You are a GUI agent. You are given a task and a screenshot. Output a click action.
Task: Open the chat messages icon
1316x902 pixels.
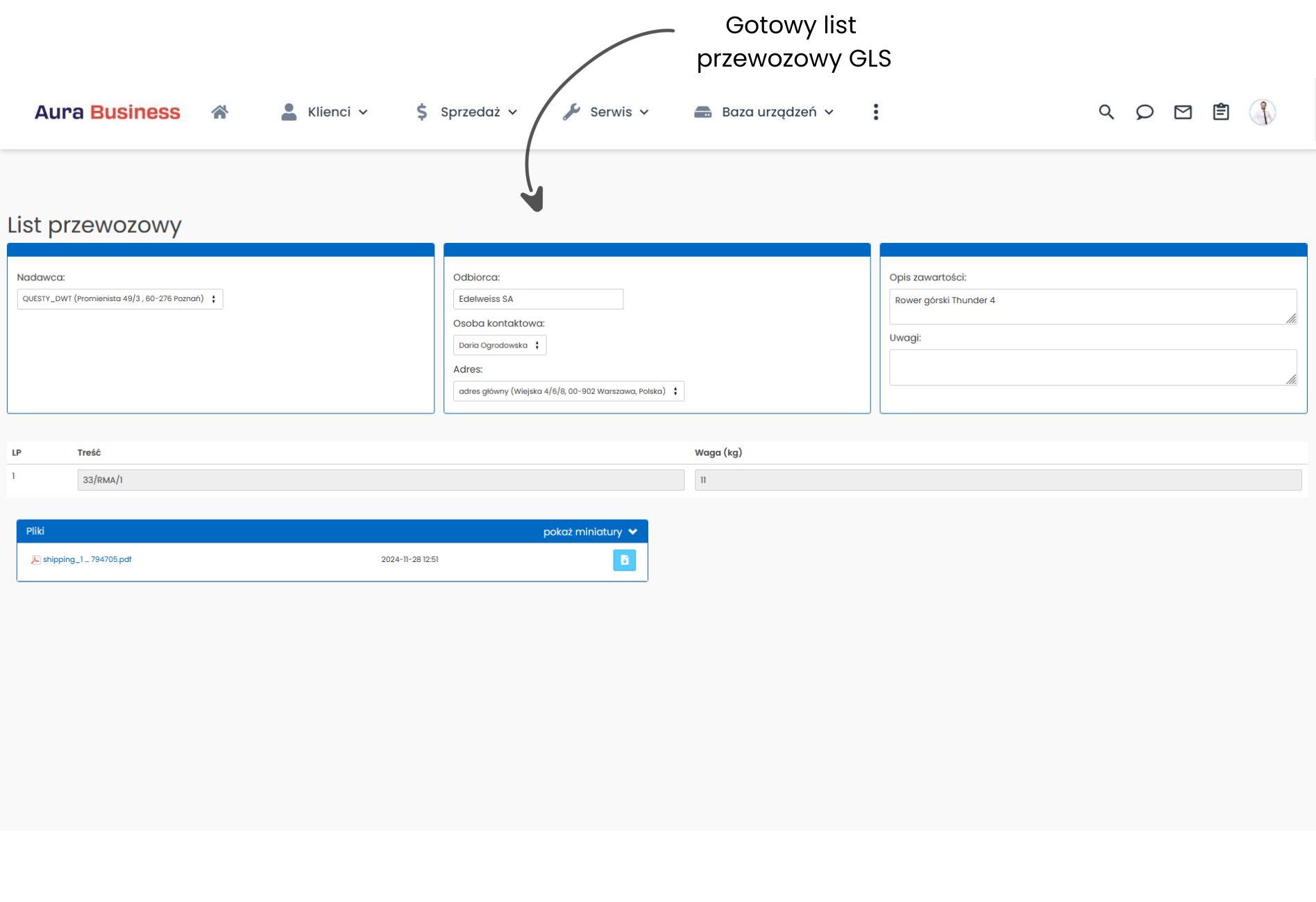(1145, 112)
